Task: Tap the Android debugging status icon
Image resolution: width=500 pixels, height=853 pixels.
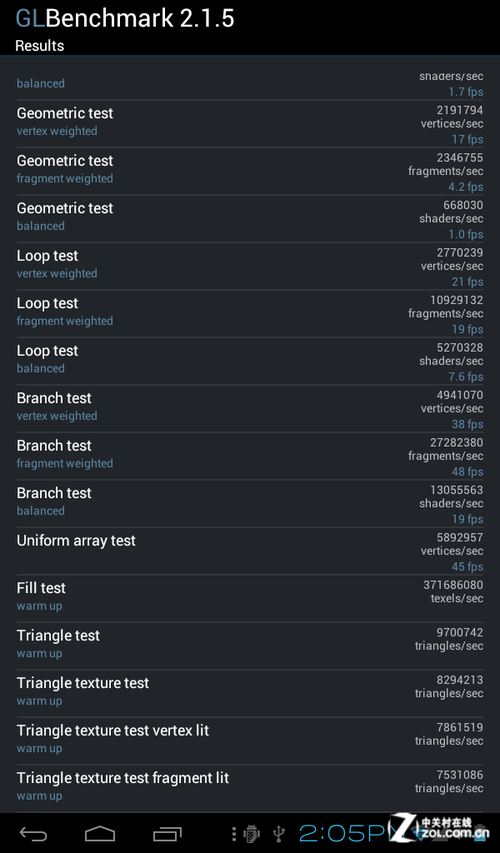Action: (251, 833)
